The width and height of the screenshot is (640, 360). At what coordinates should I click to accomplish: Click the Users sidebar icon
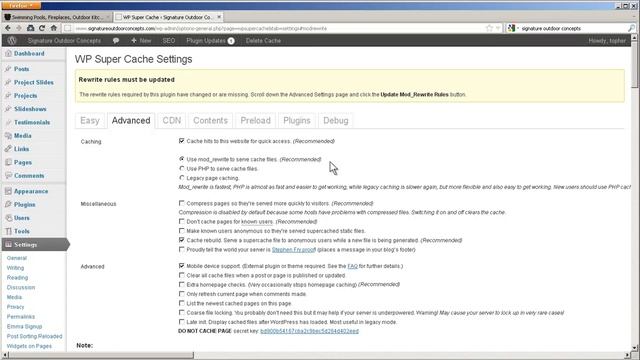pos(8,218)
